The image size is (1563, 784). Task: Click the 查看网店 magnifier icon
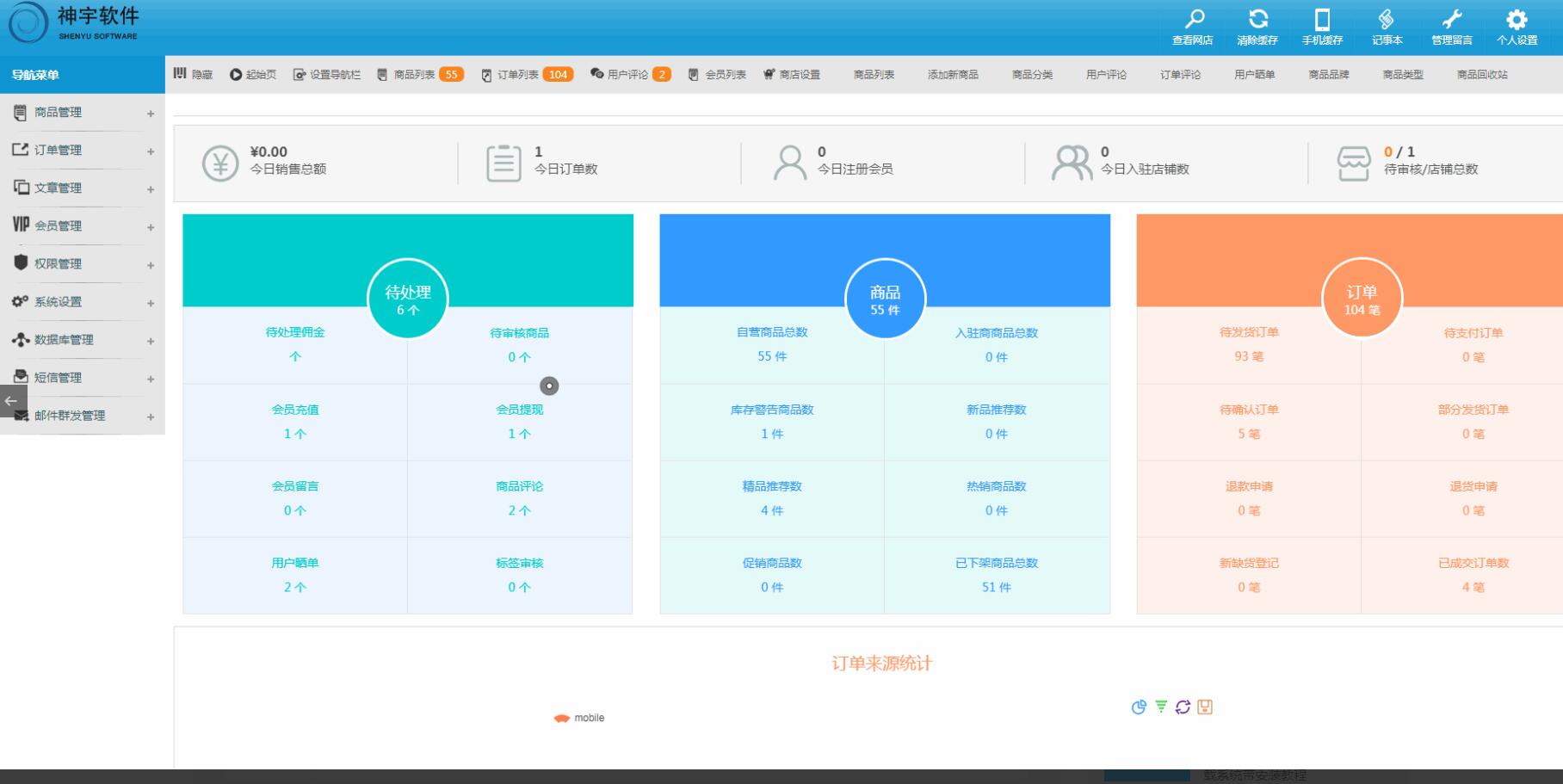(1193, 20)
